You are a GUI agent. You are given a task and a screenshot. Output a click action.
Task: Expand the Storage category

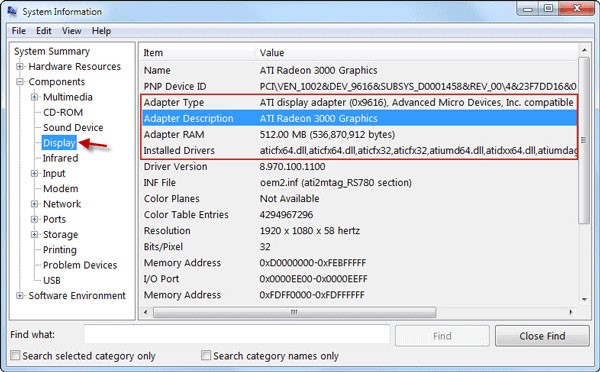34,235
